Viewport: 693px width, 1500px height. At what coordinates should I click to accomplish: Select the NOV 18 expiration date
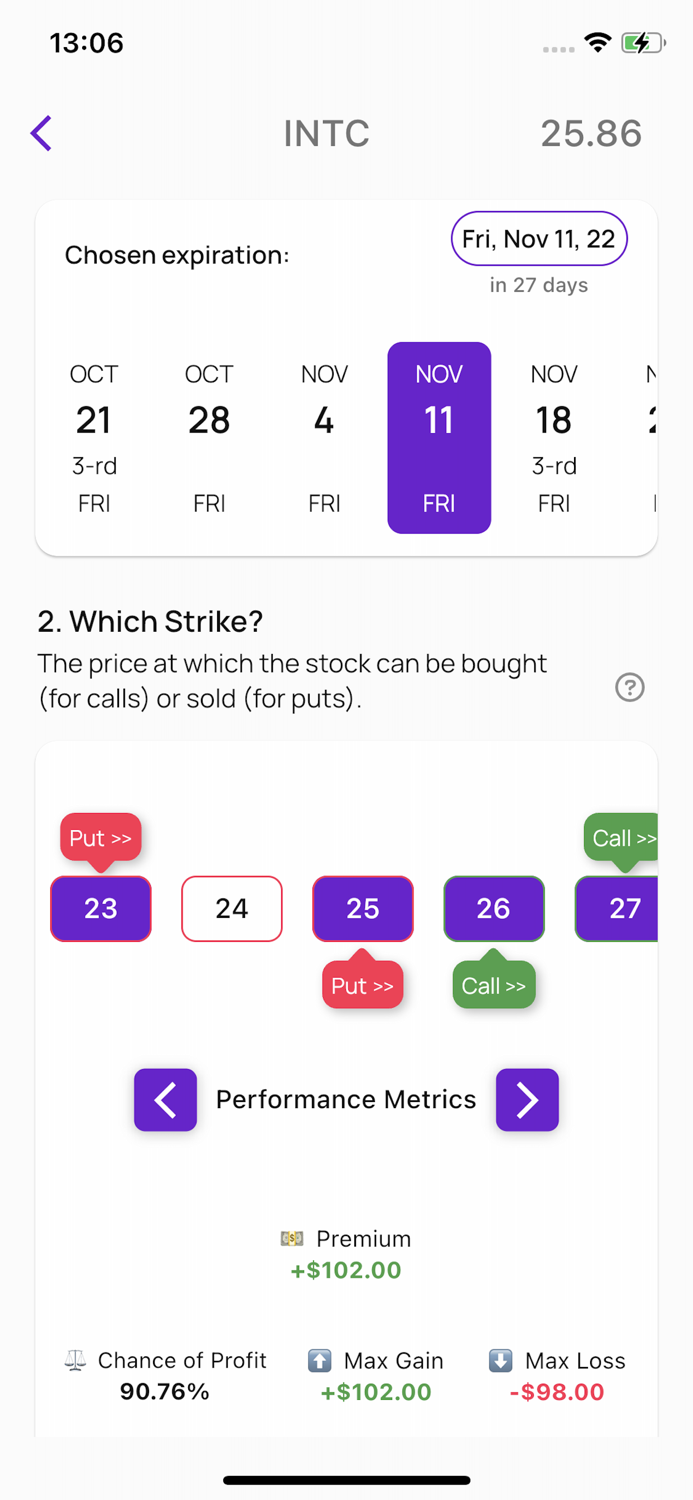[x=553, y=437]
